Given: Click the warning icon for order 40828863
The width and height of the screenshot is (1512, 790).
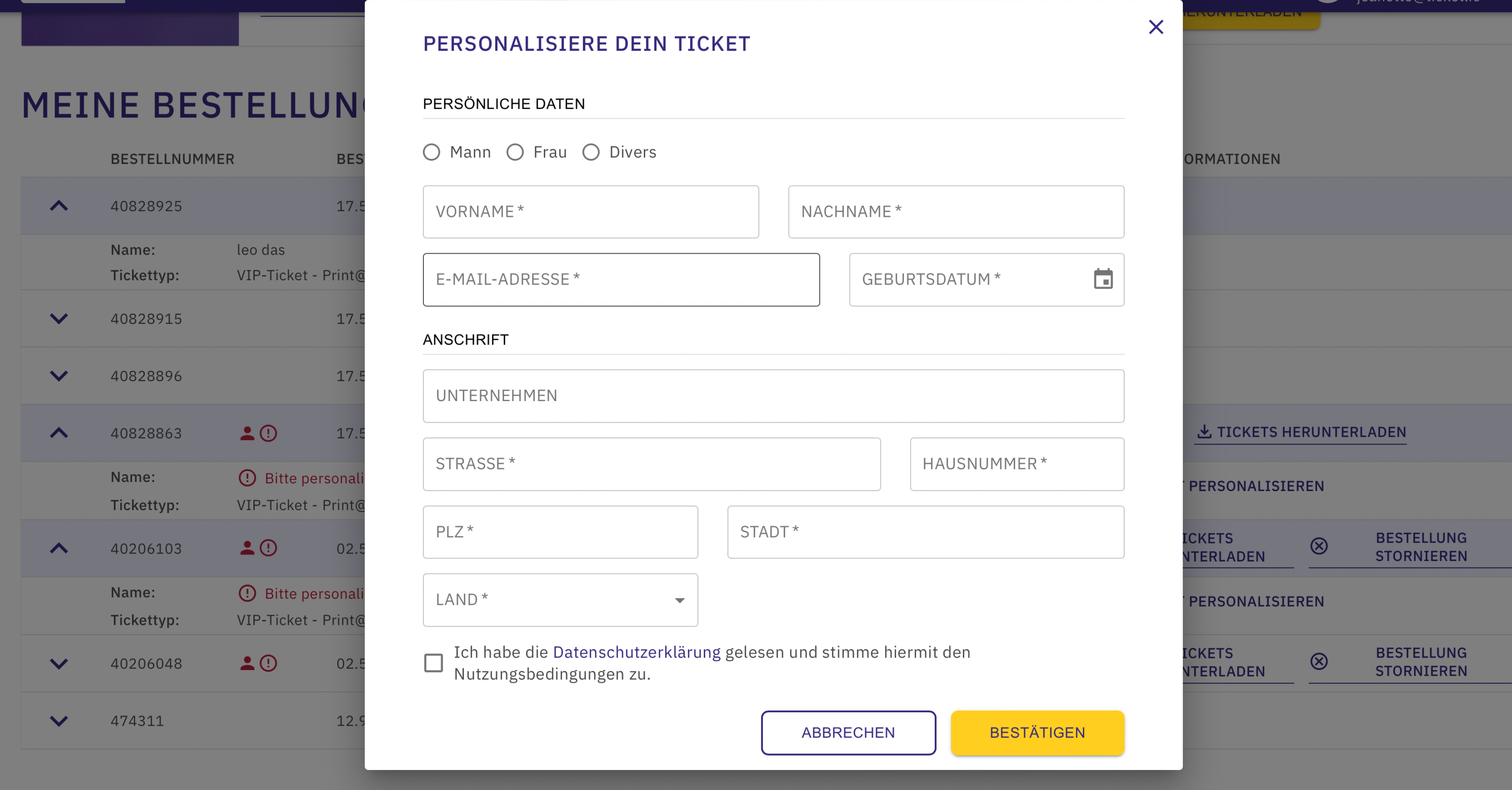Looking at the screenshot, I should click(268, 433).
